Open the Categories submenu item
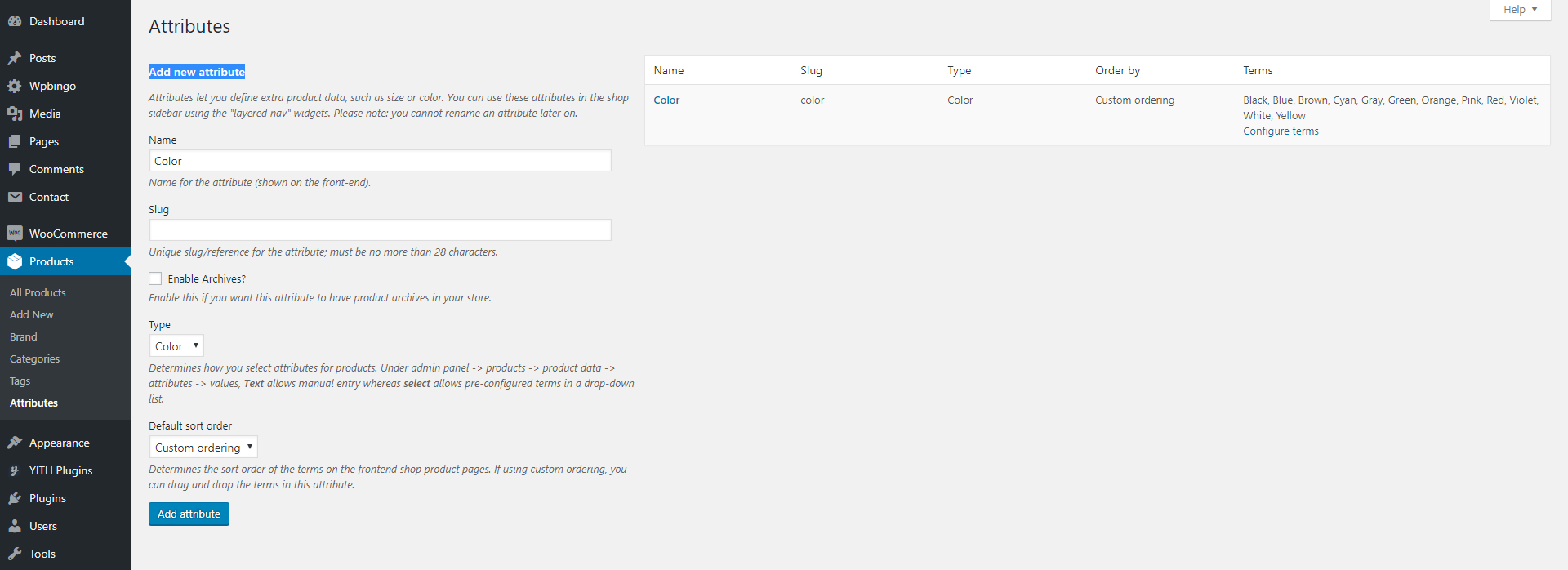Screen dimensions: 1568x570 pos(34,358)
